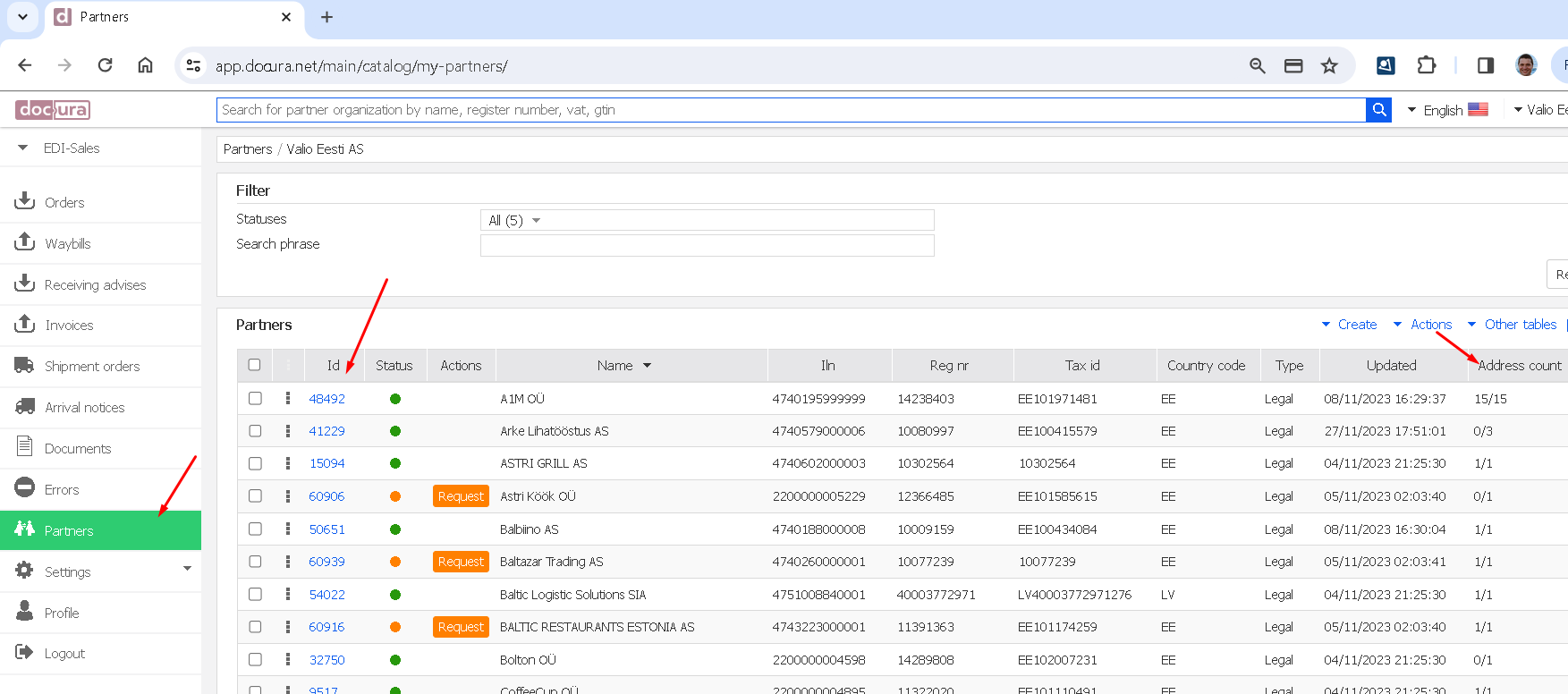Open Invoices menu item
The width and height of the screenshot is (1568, 694).
pos(100,326)
